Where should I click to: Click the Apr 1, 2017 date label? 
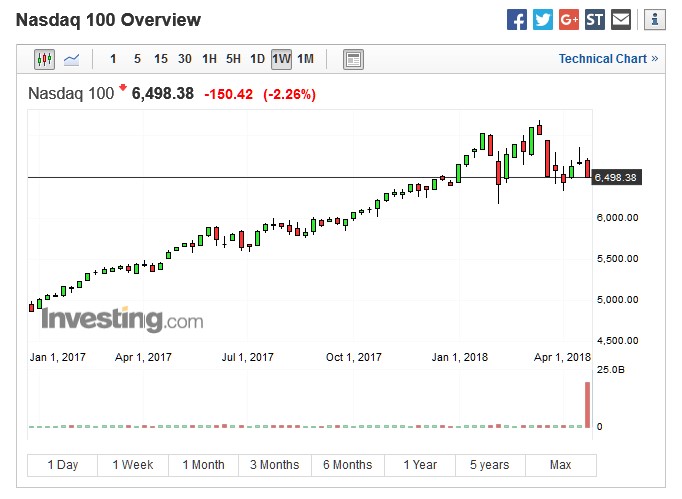pos(143,357)
